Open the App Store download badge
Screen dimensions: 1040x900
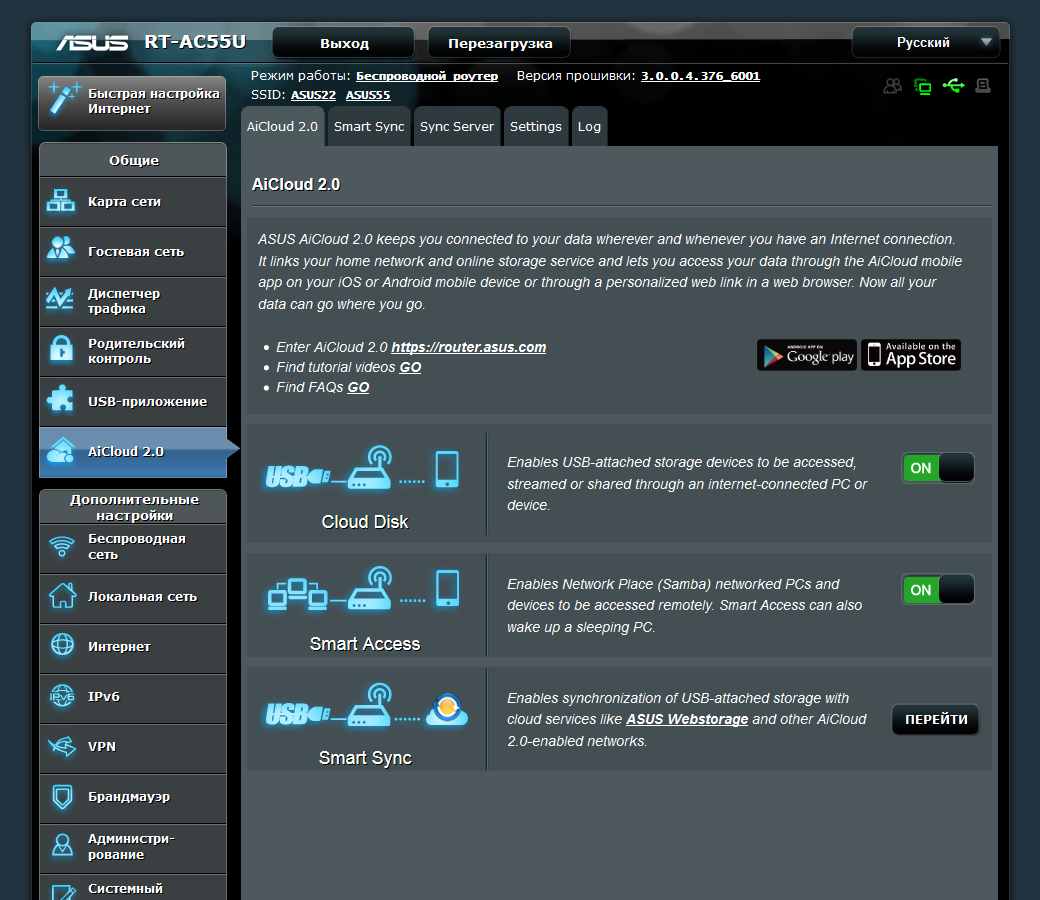[x=911, y=355]
